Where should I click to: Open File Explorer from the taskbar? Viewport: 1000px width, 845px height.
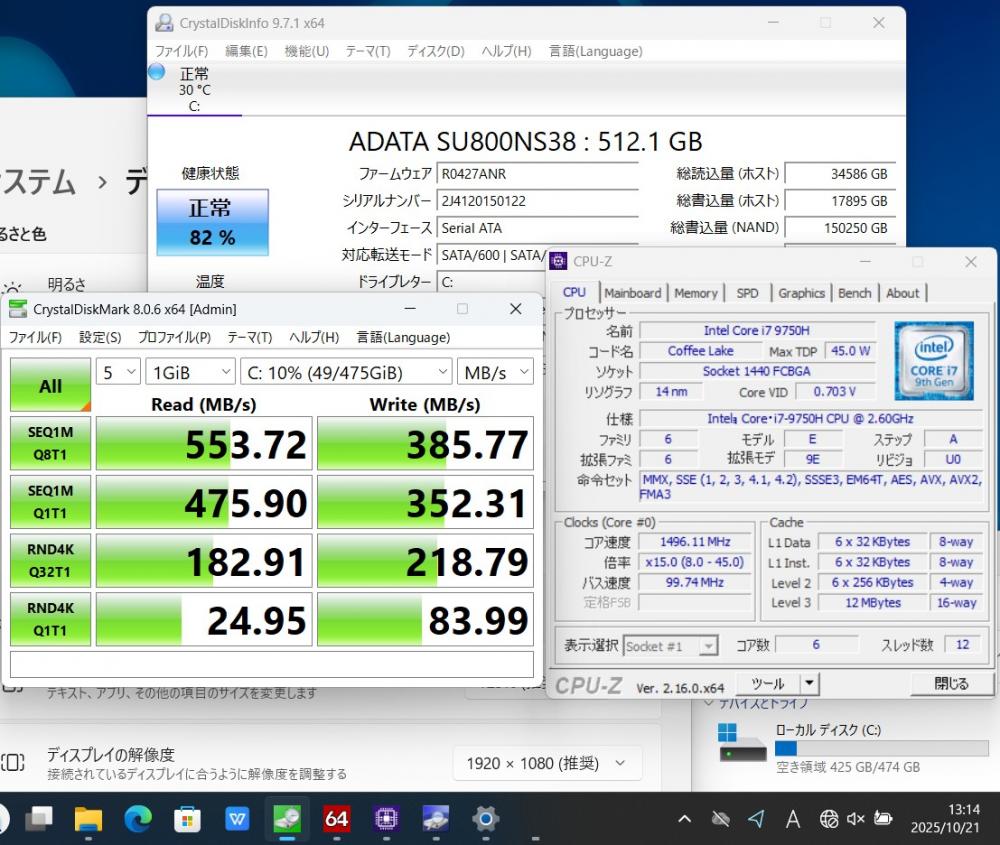(88, 819)
